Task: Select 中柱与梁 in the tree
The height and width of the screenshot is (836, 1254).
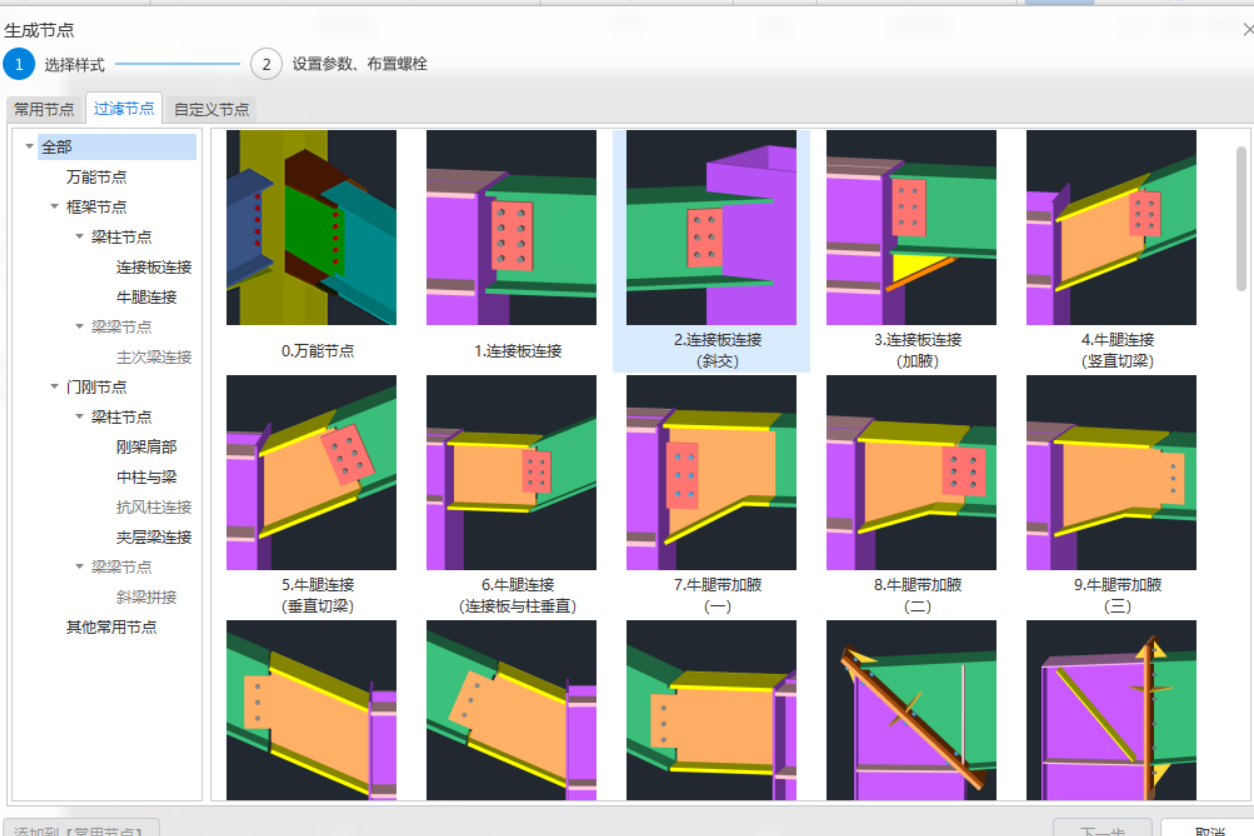Action: tap(146, 477)
